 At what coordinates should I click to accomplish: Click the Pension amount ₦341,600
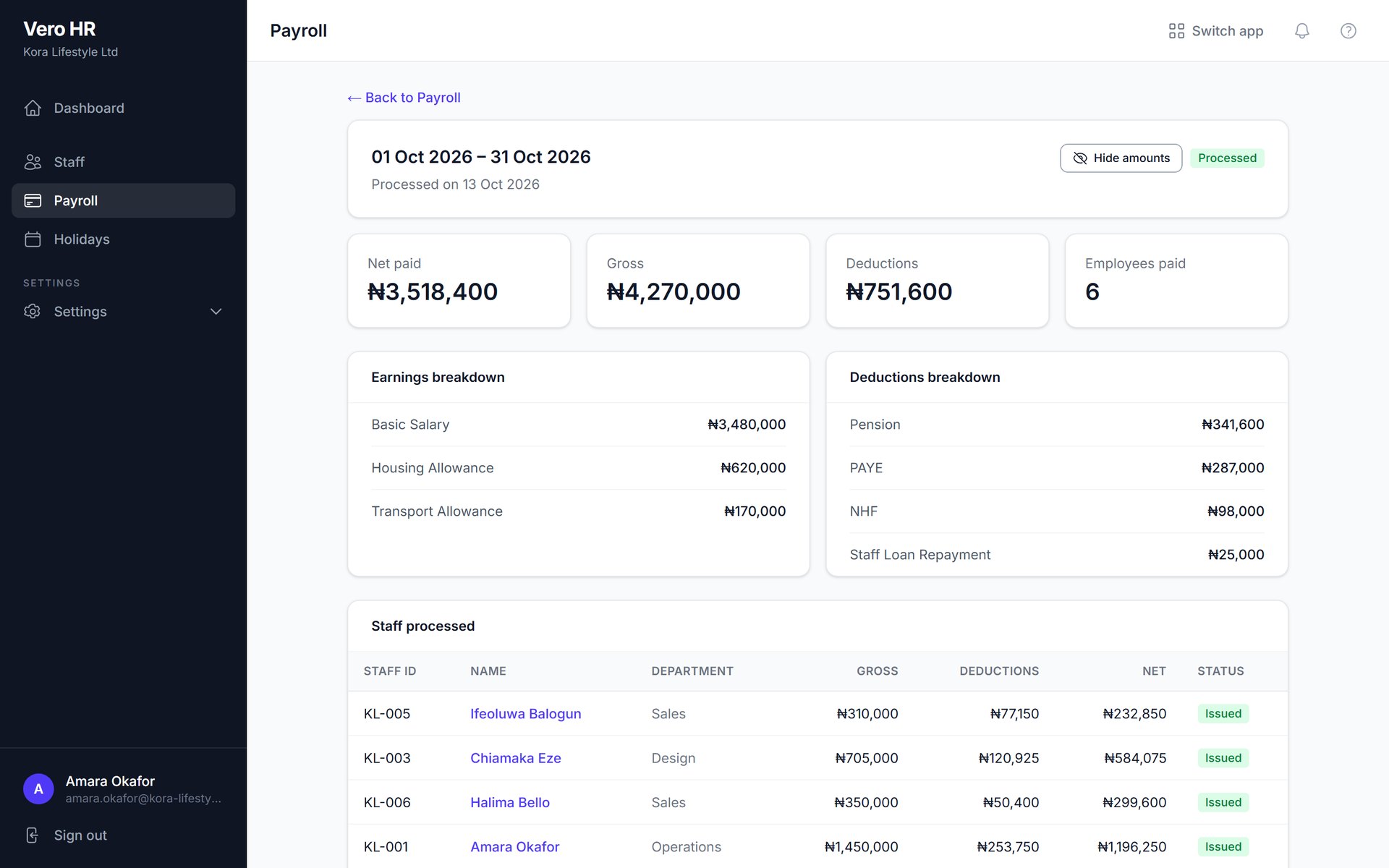point(1233,425)
